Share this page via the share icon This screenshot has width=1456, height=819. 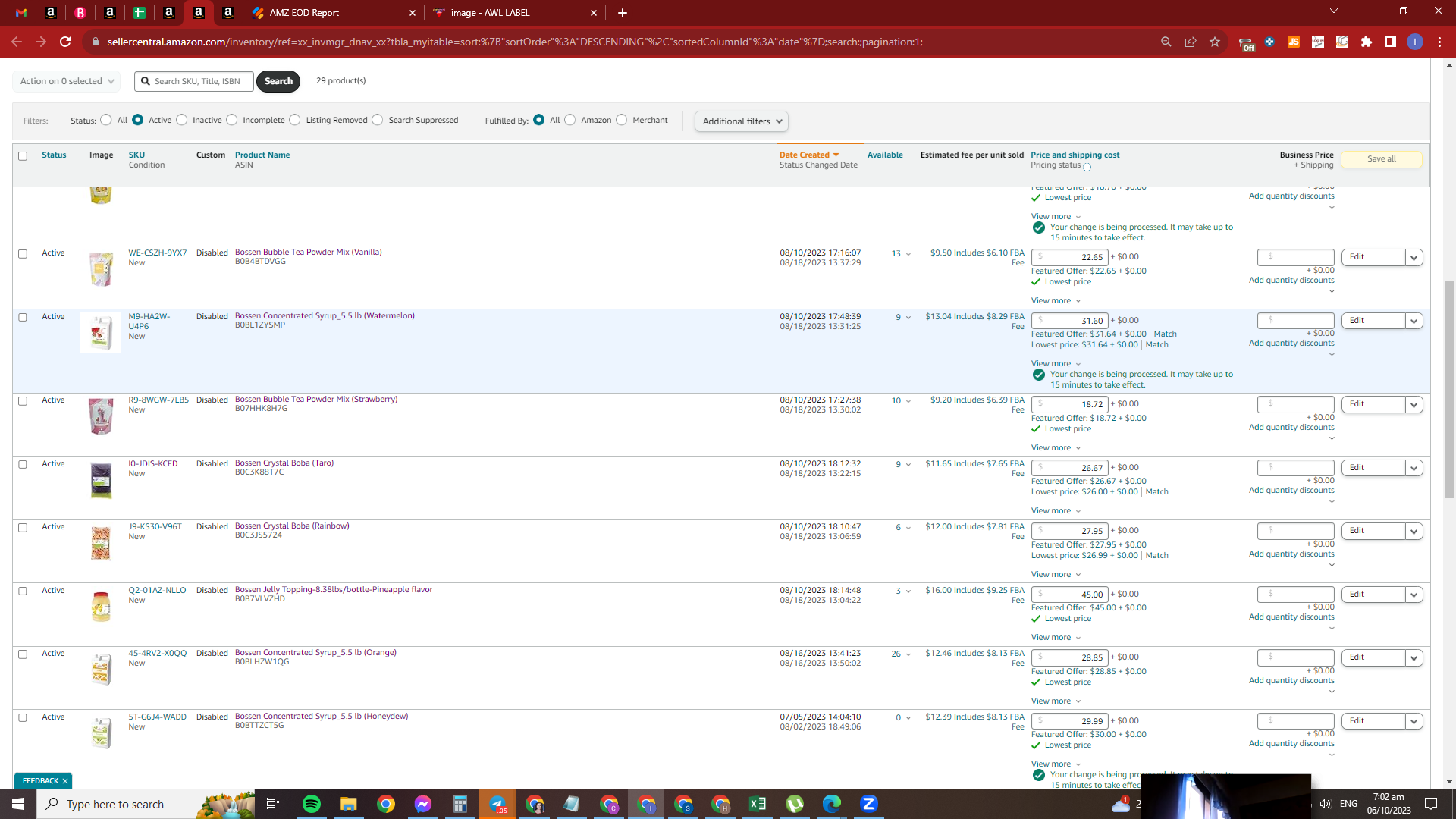click(1191, 42)
